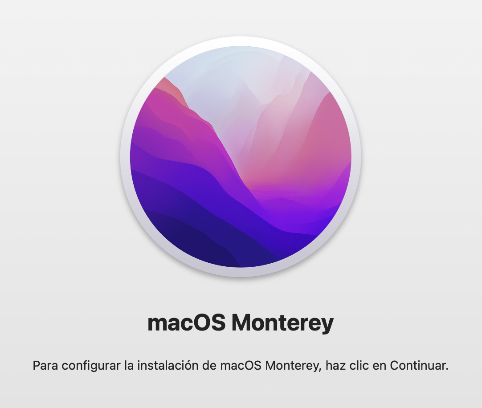Click the instruction sentence below the title

pyautogui.click(x=240, y=366)
